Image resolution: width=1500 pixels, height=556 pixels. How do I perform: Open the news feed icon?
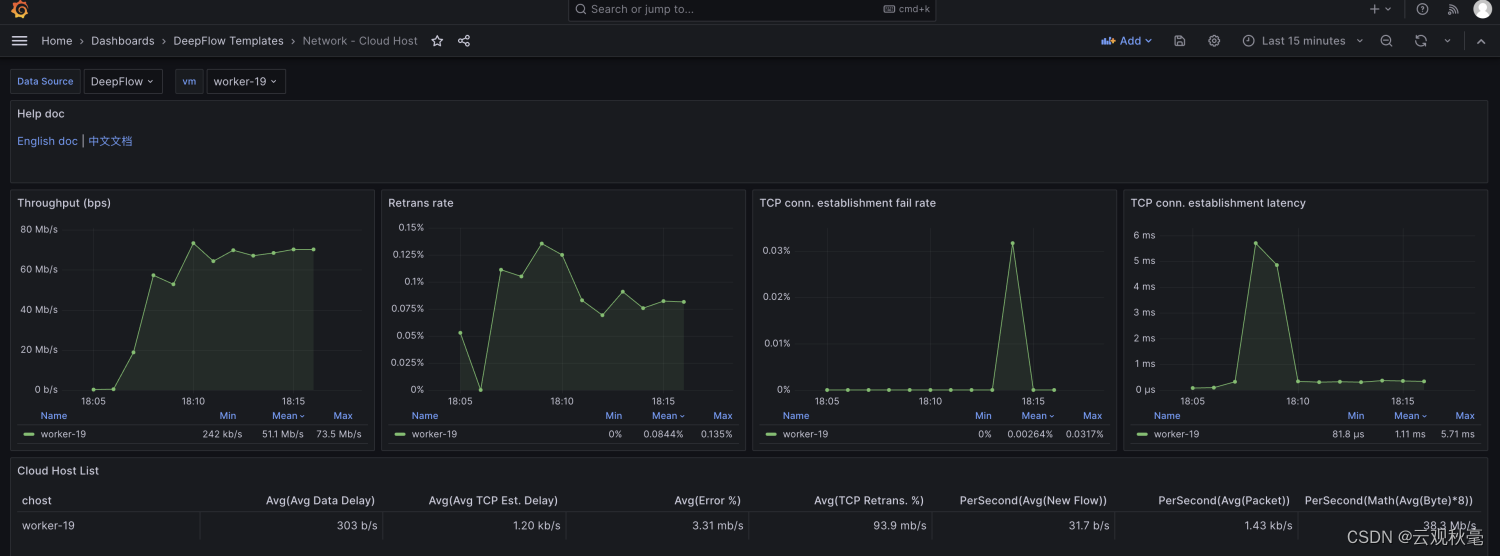[1453, 9]
